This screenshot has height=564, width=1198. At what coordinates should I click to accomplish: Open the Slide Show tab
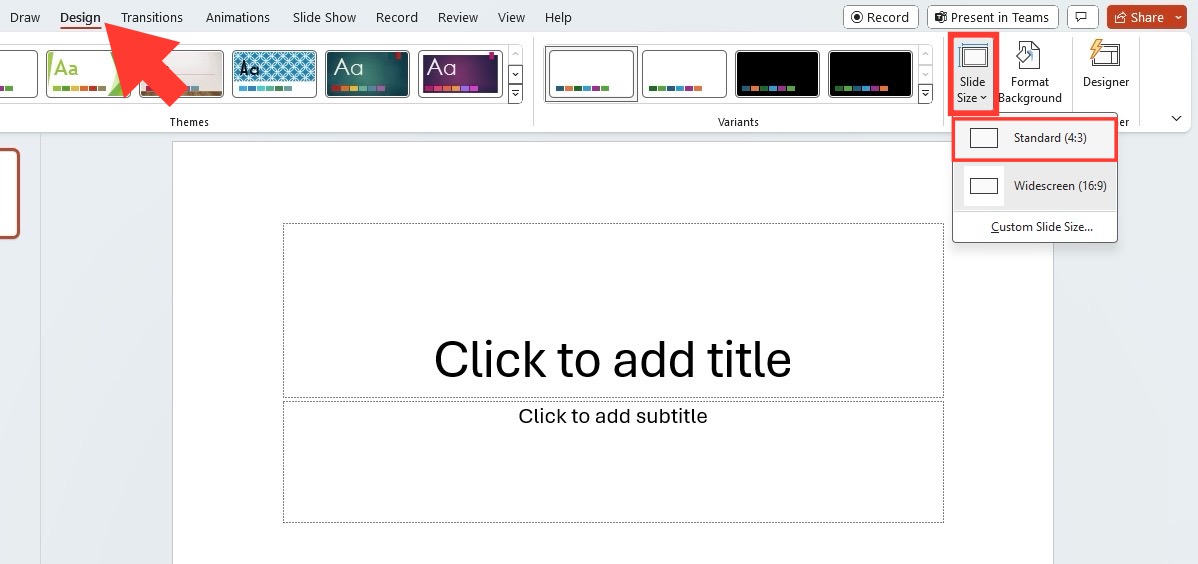[x=324, y=17]
